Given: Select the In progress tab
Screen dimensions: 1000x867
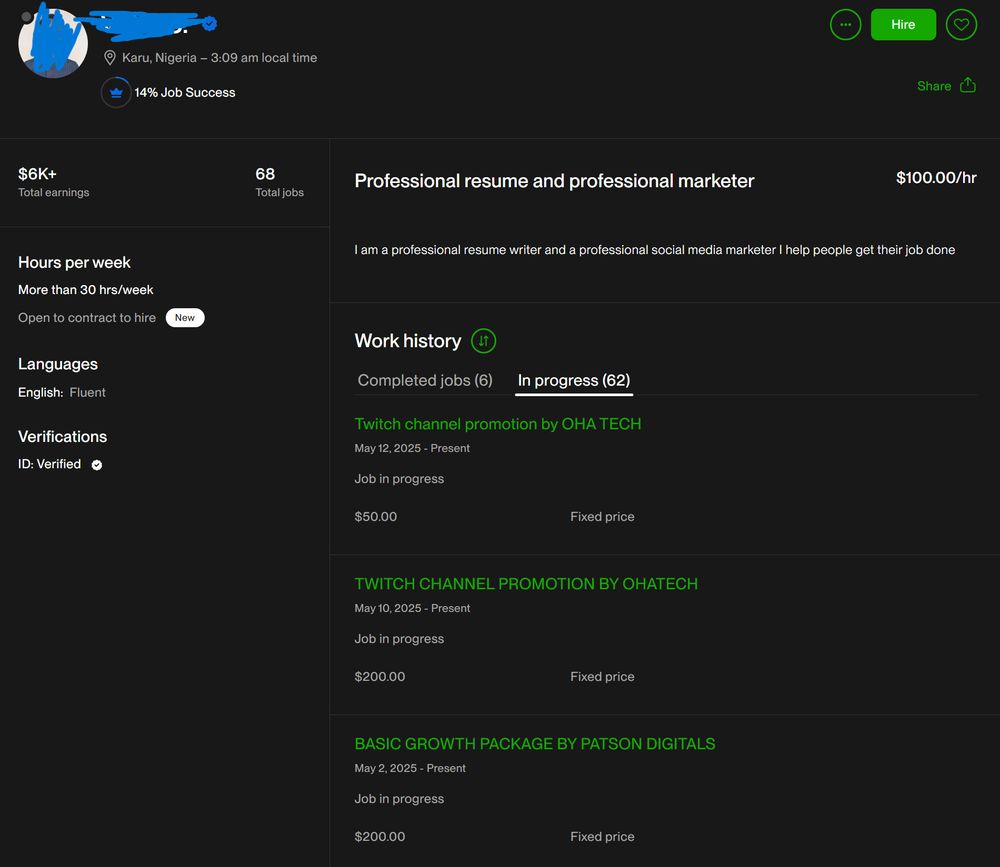Looking at the screenshot, I should point(573,380).
